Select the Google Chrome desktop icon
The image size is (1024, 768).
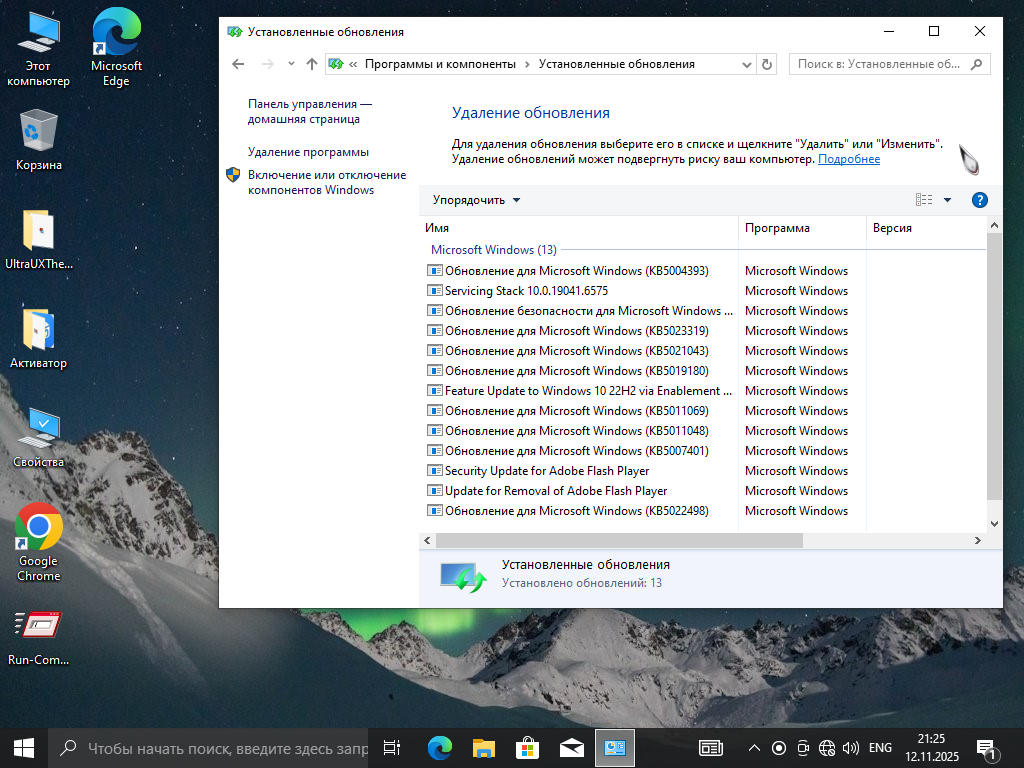pos(39,541)
